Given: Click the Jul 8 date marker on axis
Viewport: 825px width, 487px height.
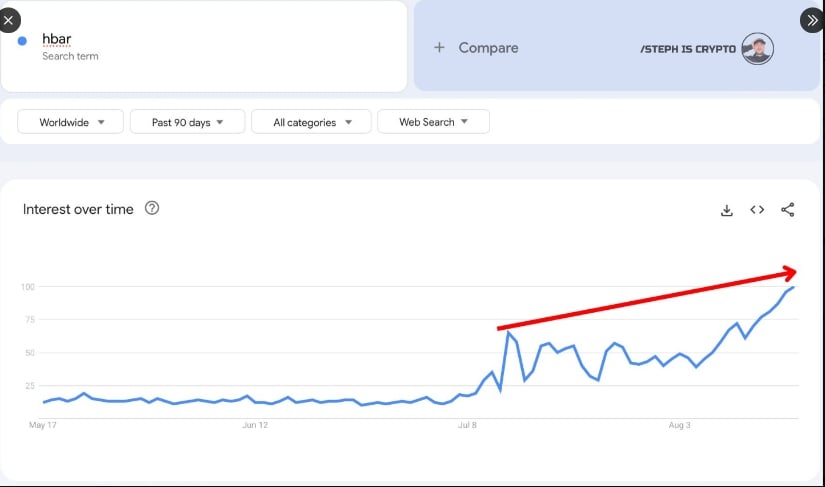Looking at the screenshot, I should [x=467, y=425].
